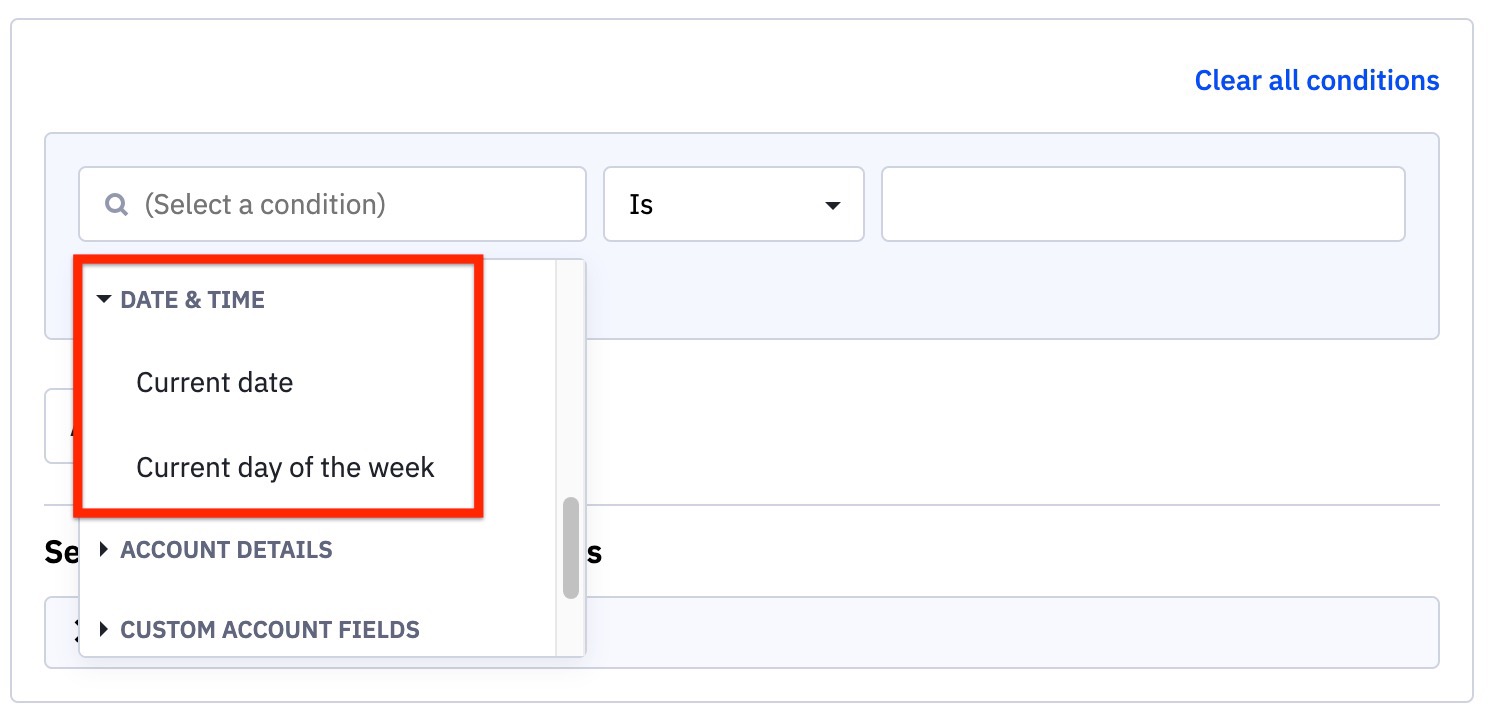Image resolution: width=1490 pixels, height=724 pixels.
Task: Click scrollbar track above the thumb
Action: pyautogui.click(x=571, y=380)
